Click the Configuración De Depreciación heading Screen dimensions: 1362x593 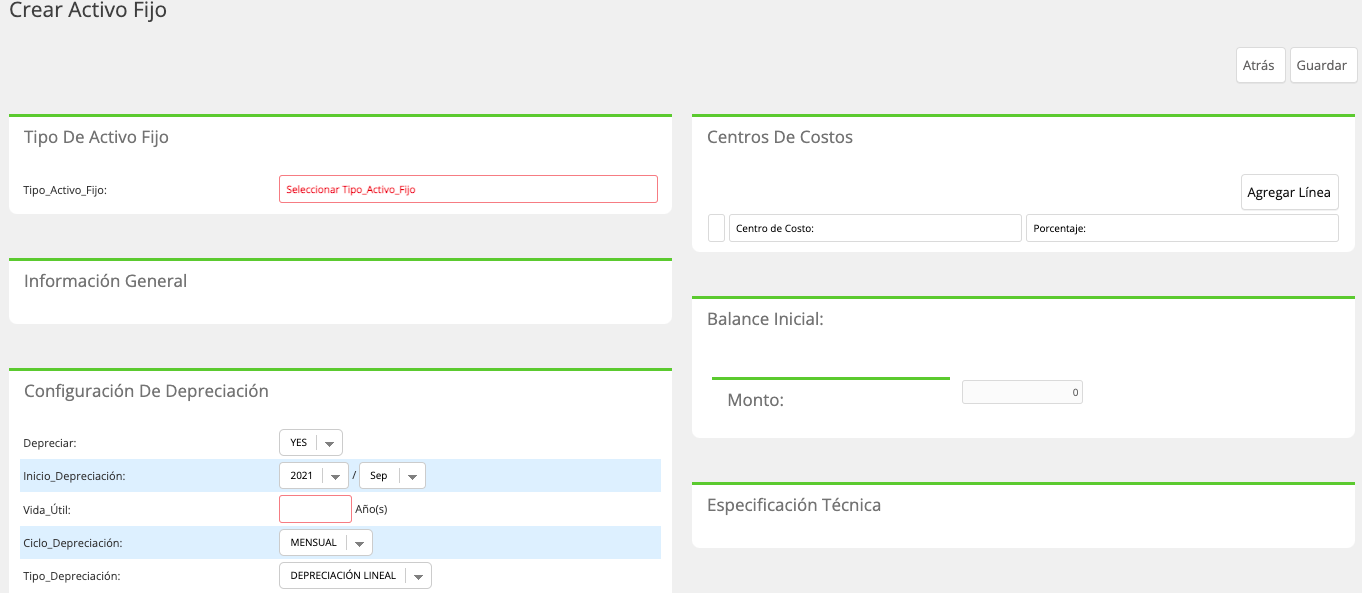click(146, 391)
